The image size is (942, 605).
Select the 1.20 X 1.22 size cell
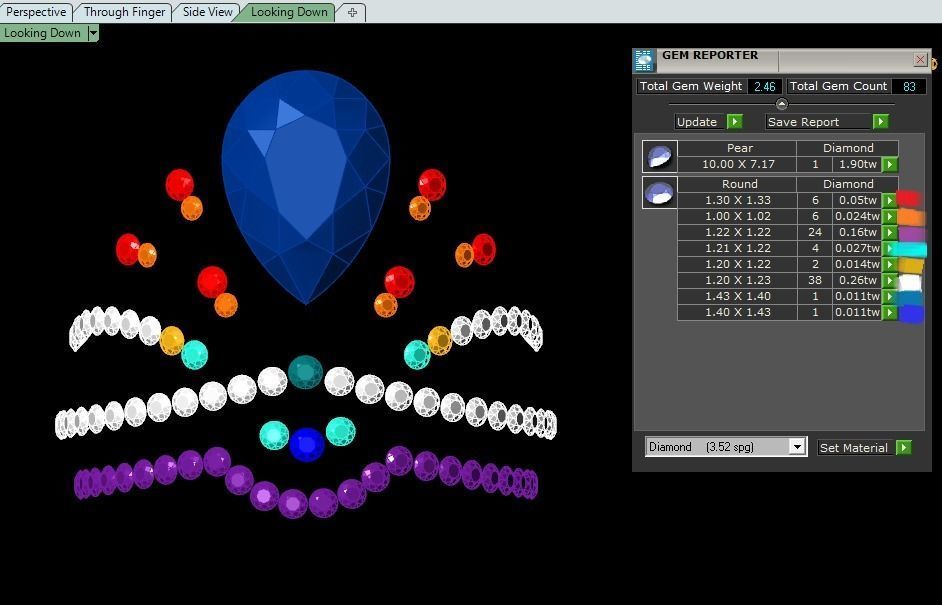738,264
